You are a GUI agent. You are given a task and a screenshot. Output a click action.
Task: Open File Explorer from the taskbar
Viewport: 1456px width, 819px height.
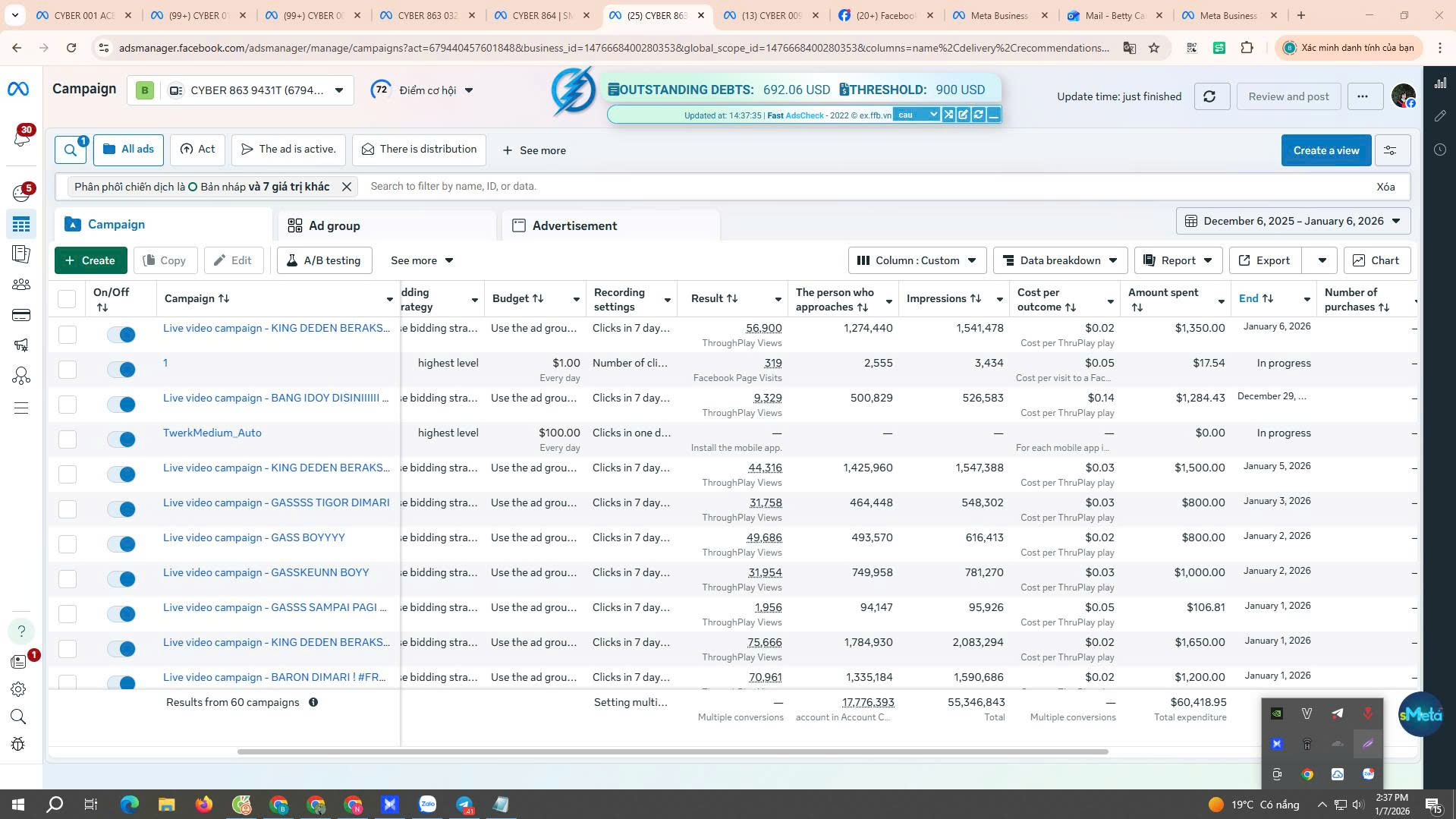(166, 805)
